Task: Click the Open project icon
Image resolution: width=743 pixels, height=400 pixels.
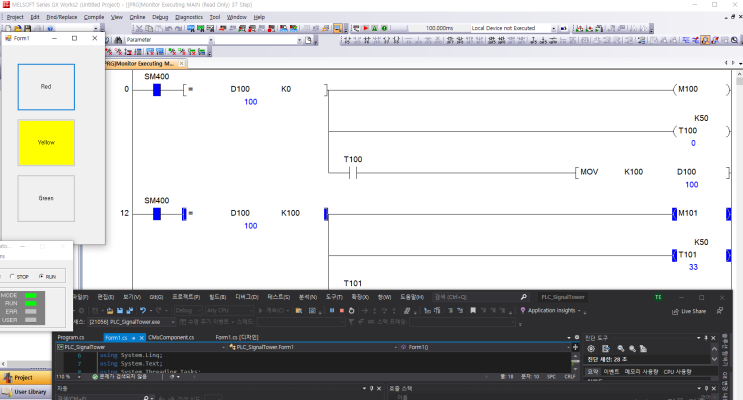Action: 18,28
